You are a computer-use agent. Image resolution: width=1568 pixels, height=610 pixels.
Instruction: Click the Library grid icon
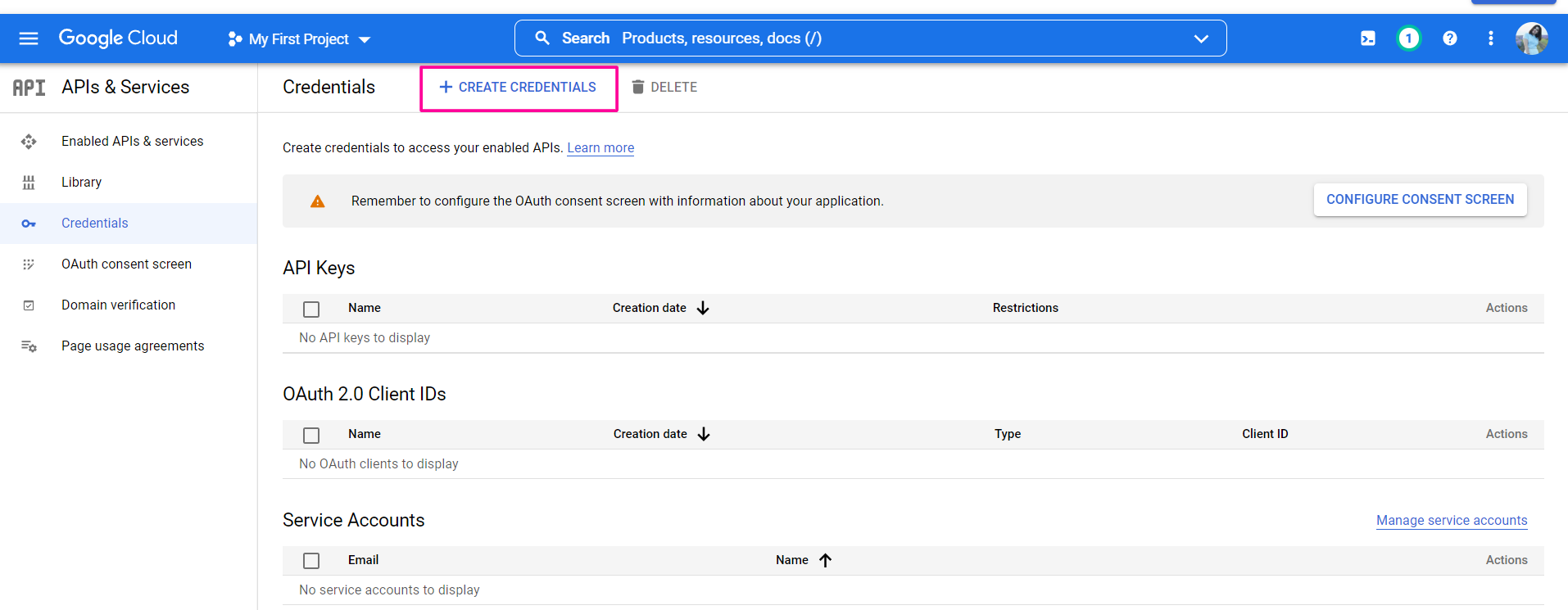29,183
